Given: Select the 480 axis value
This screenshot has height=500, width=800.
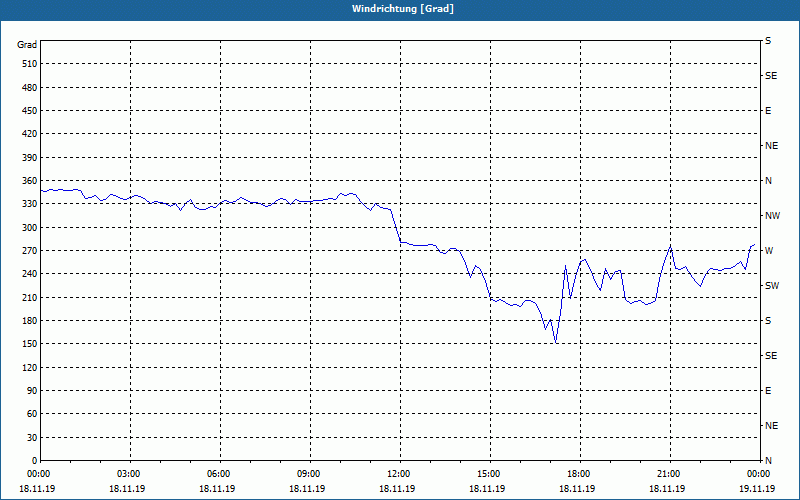Looking at the screenshot, I should [x=30, y=88].
